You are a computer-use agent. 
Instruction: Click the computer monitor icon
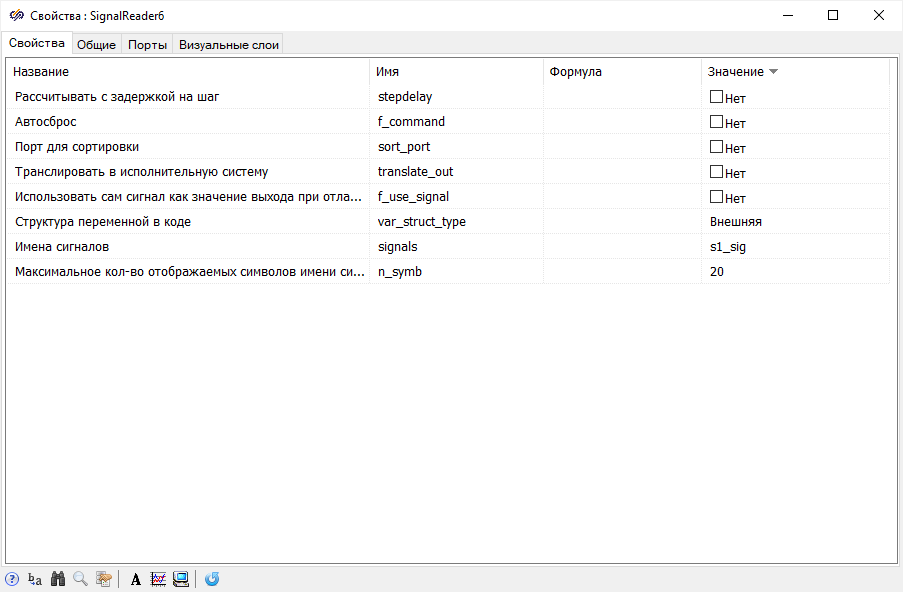(x=181, y=579)
